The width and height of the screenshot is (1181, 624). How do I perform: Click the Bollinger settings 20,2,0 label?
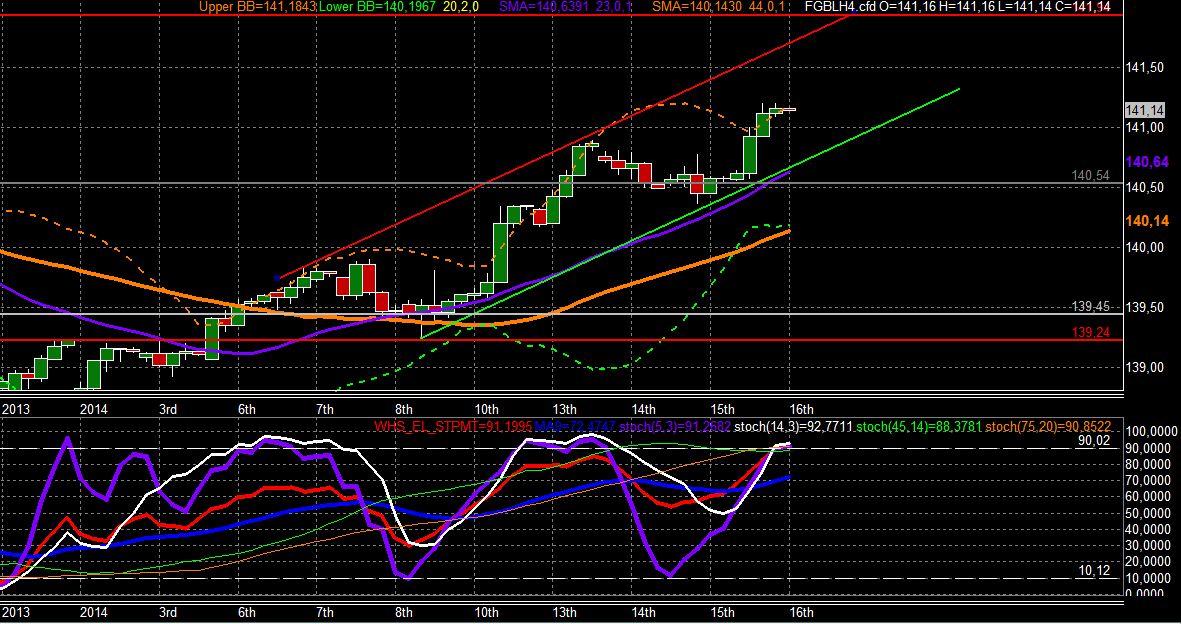[x=463, y=7]
